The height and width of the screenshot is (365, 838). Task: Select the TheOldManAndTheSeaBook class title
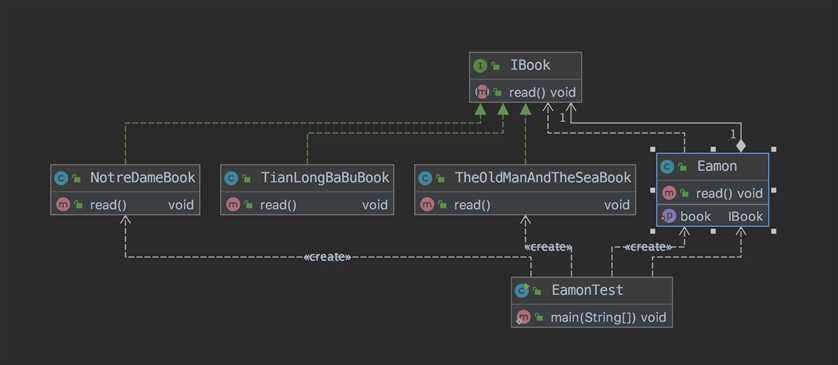pyautogui.click(x=543, y=177)
